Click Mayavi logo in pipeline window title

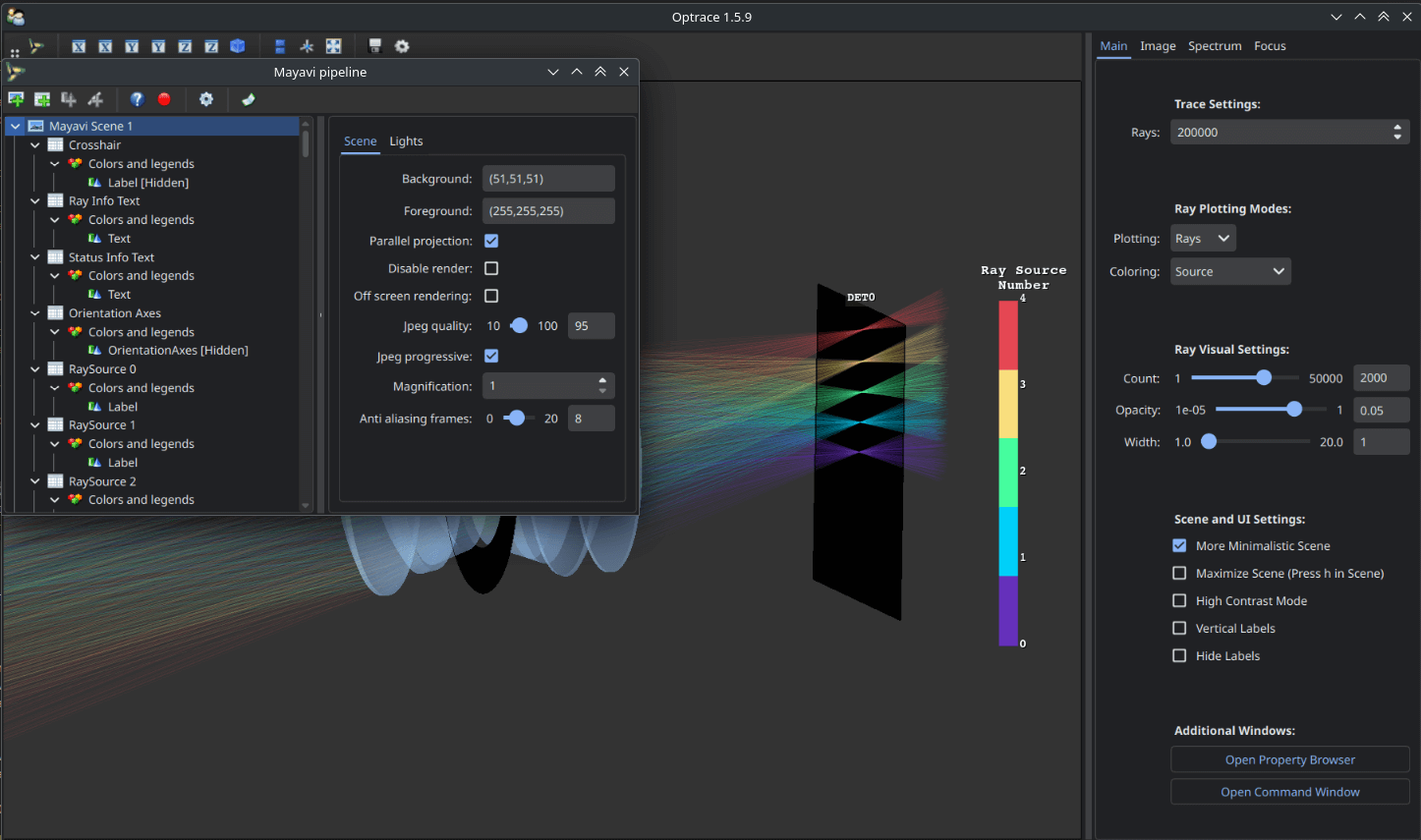point(16,72)
